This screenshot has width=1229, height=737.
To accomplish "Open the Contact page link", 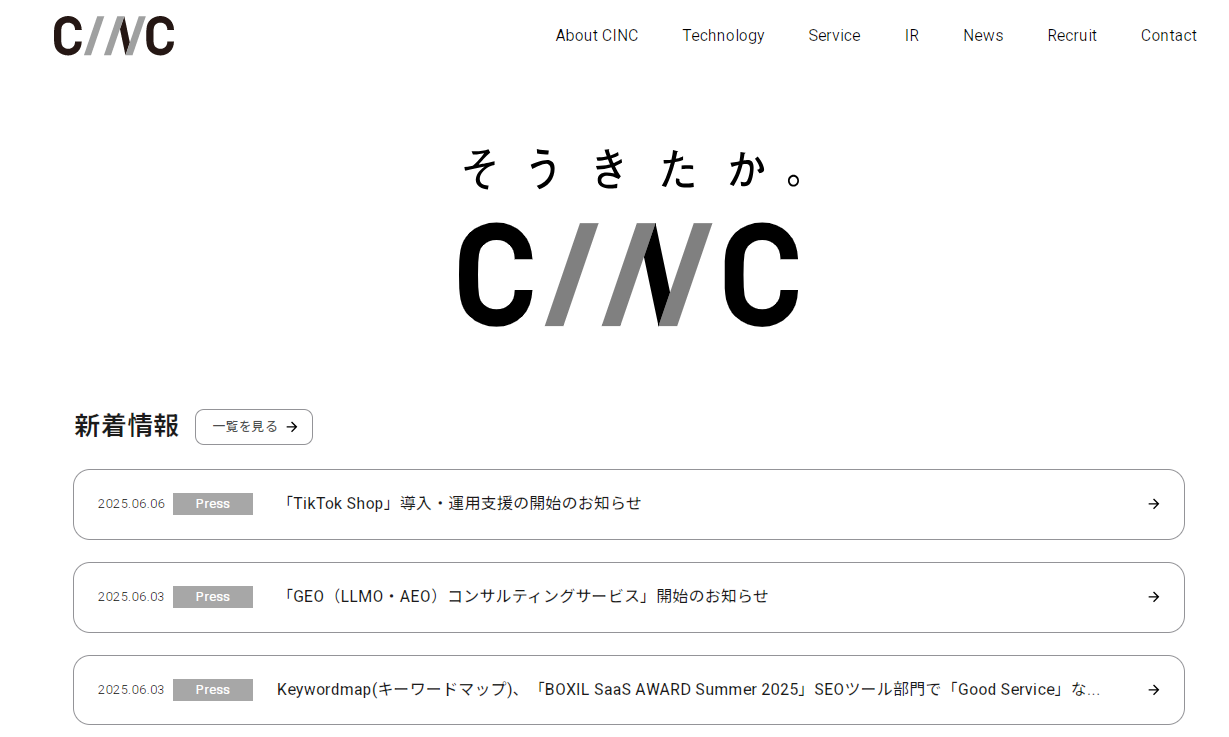I will coord(1169,36).
